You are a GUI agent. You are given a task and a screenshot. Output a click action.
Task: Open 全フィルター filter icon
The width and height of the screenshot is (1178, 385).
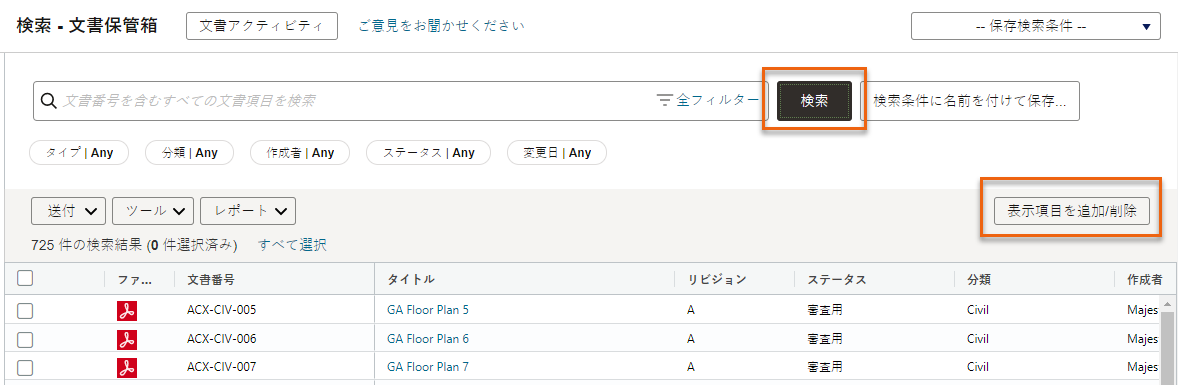click(664, 101)
